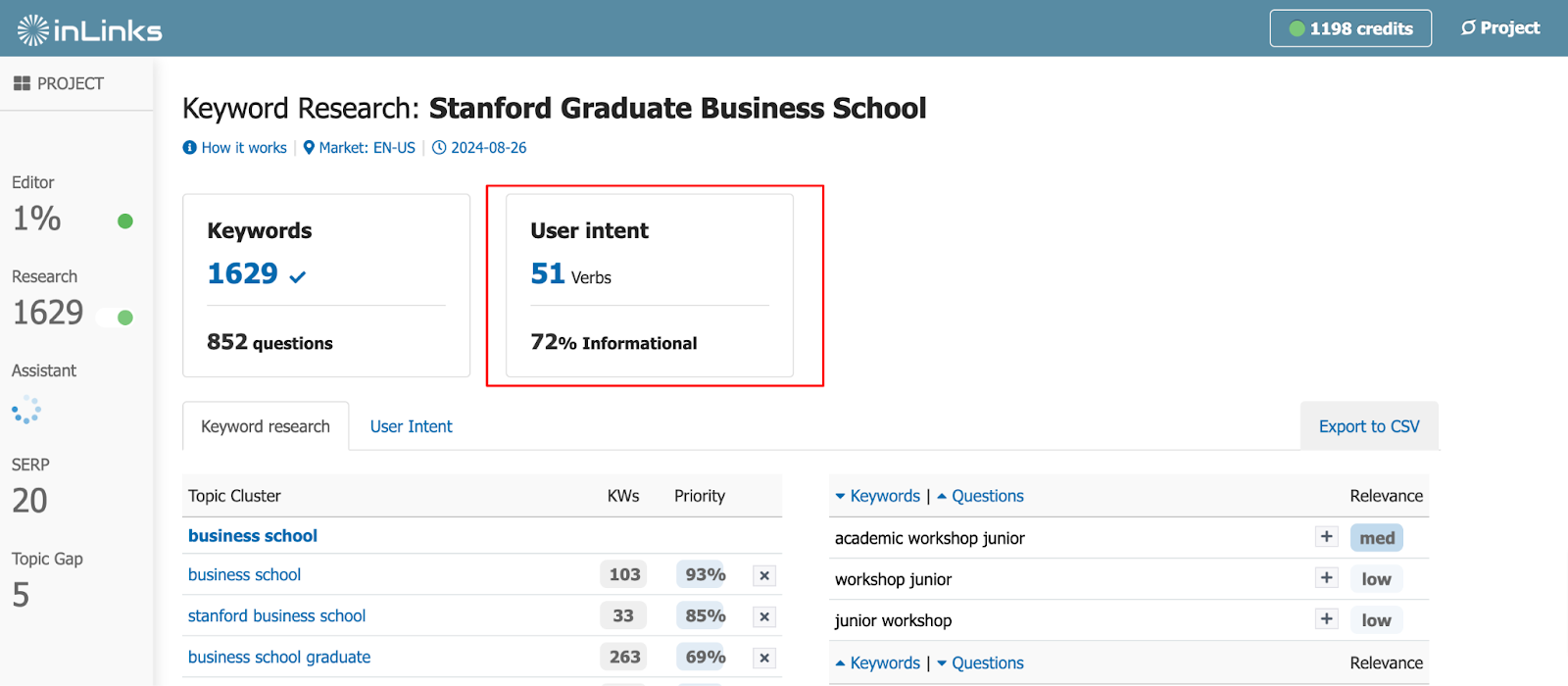Viewport: 1568px width, 686px height.
Task: Switch to the User Intent tab
Action: [x=412, y=426]
